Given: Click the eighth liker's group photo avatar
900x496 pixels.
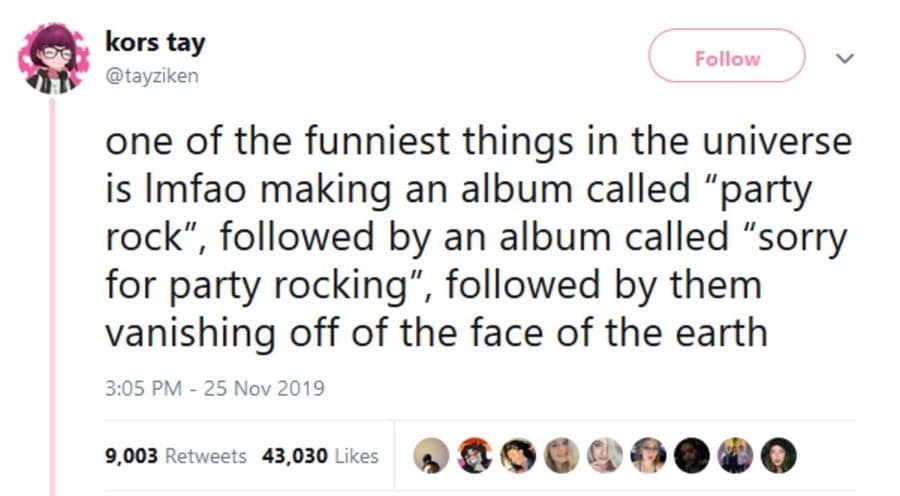Looking at the screenshot, I should (735, 455).
